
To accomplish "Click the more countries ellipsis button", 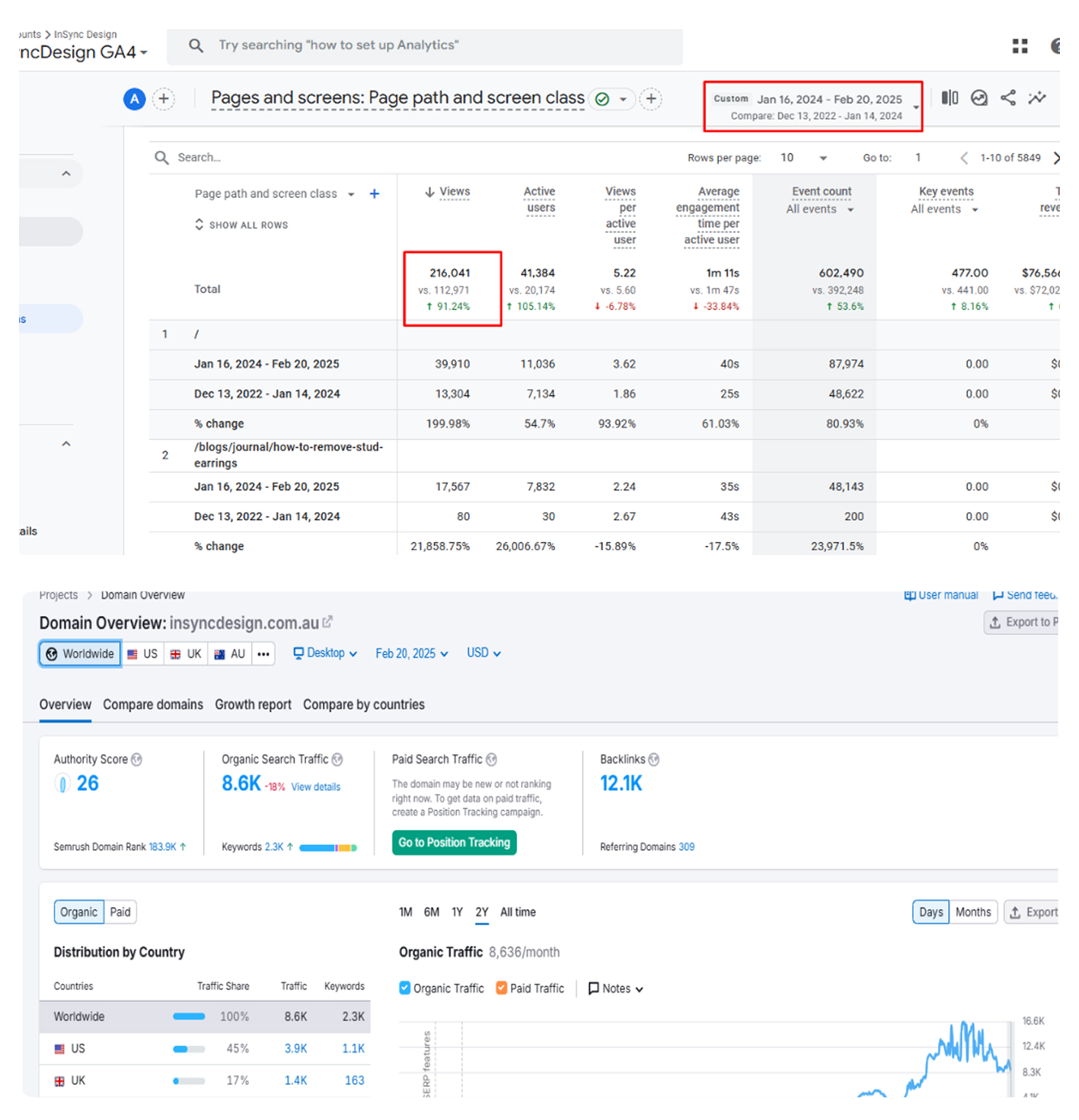I will (263, 654).
